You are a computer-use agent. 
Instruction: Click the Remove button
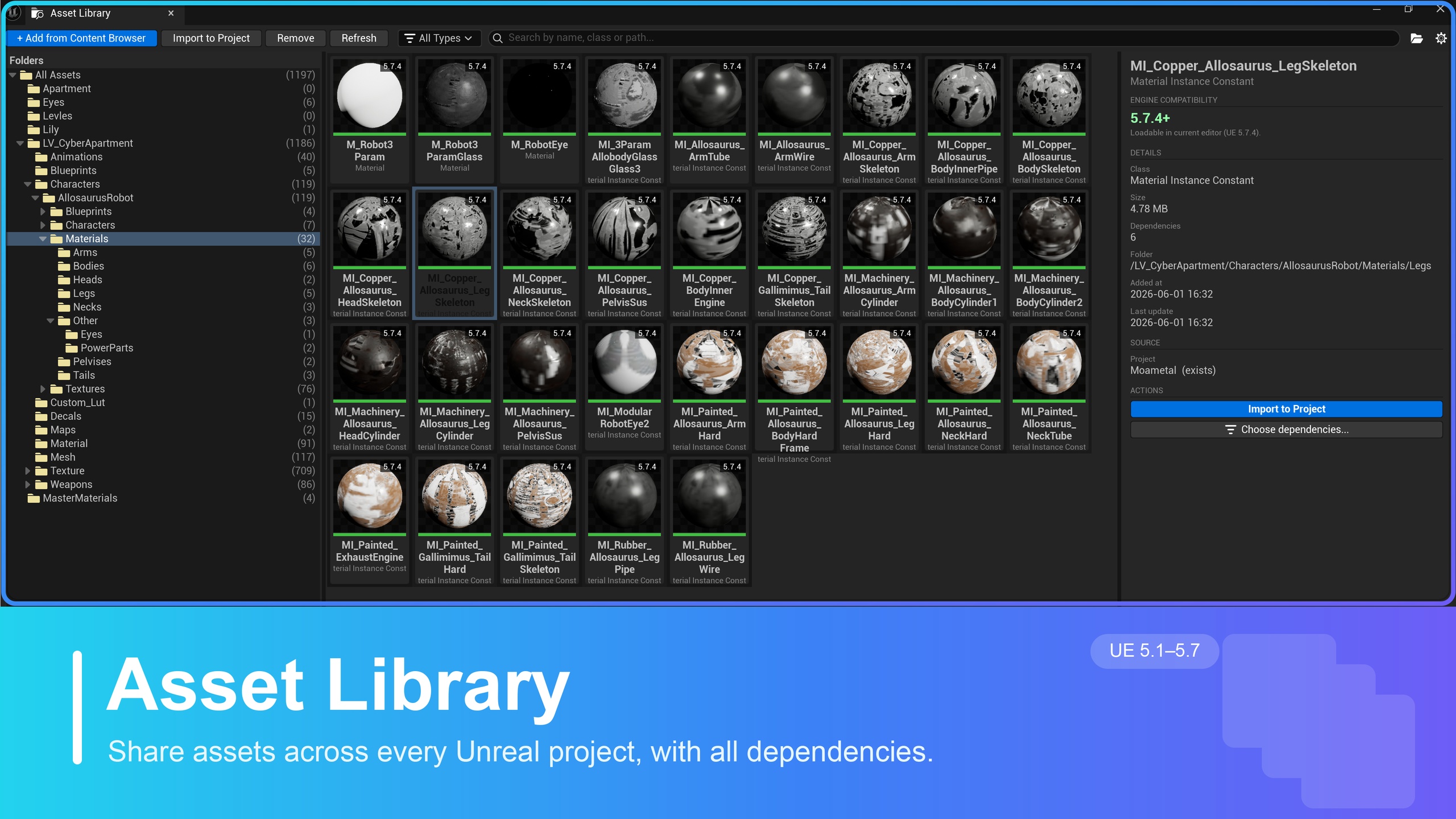click(296, 38)
